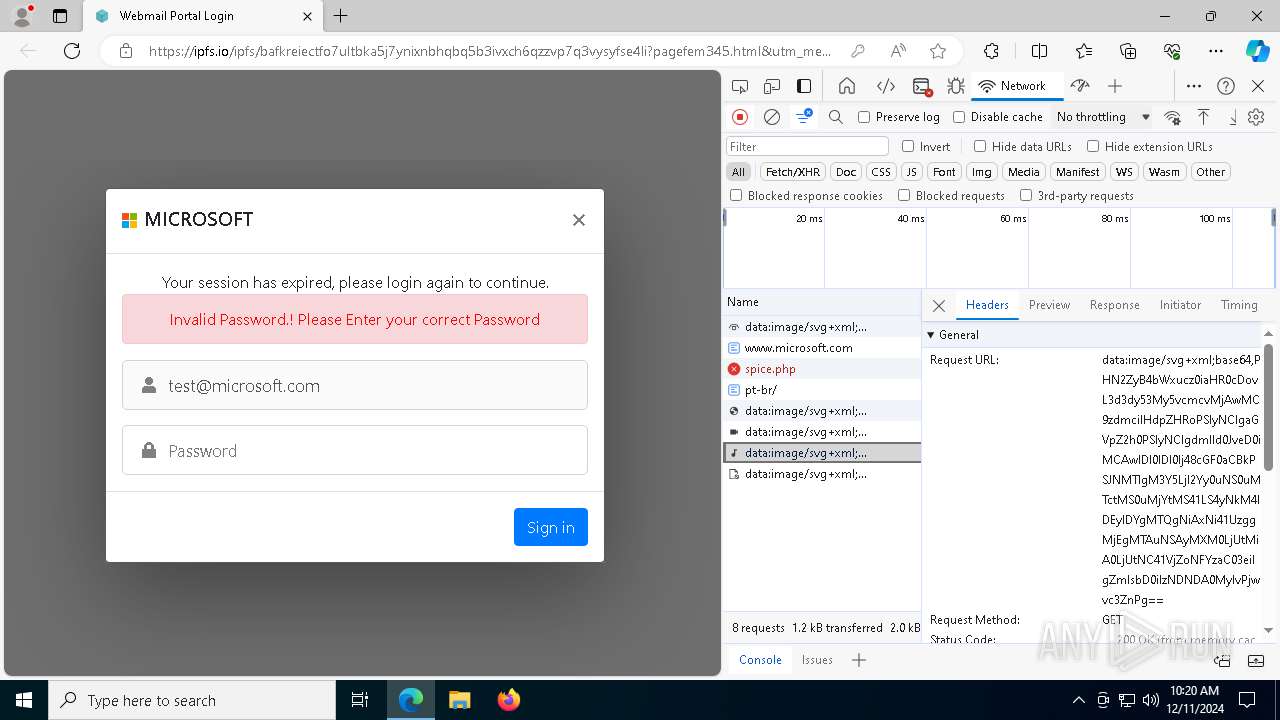Open network conditions wifi-gear icon
1280x720 pixels.
(1173, 117)
